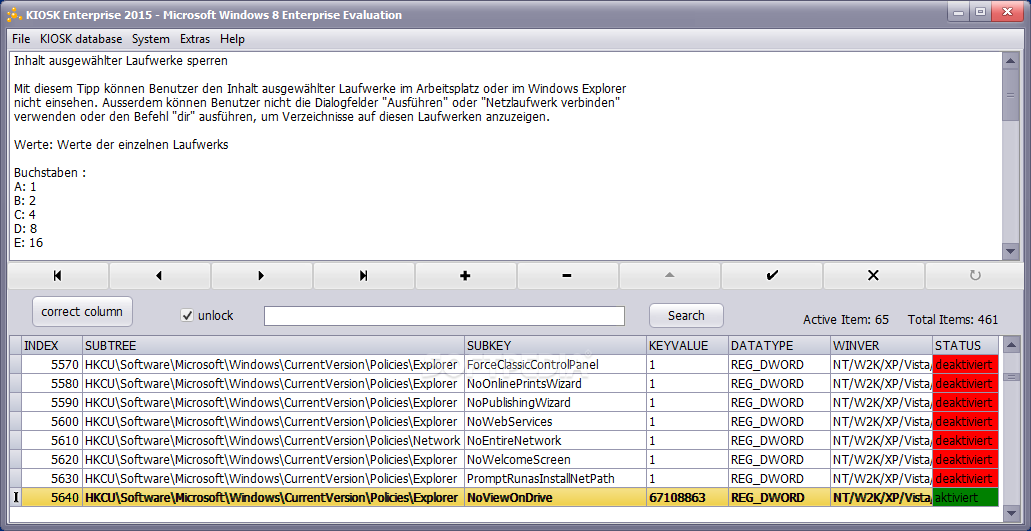This screenshot has height=531, width=1031.
Task: Click deaktiviert status in row 5610
Action: pos(965,440)
